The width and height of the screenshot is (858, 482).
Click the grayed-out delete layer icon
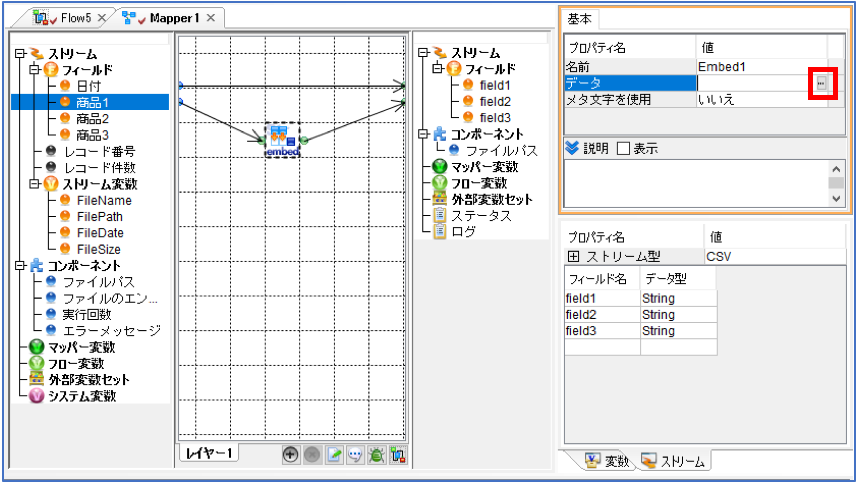click(312, 454)
